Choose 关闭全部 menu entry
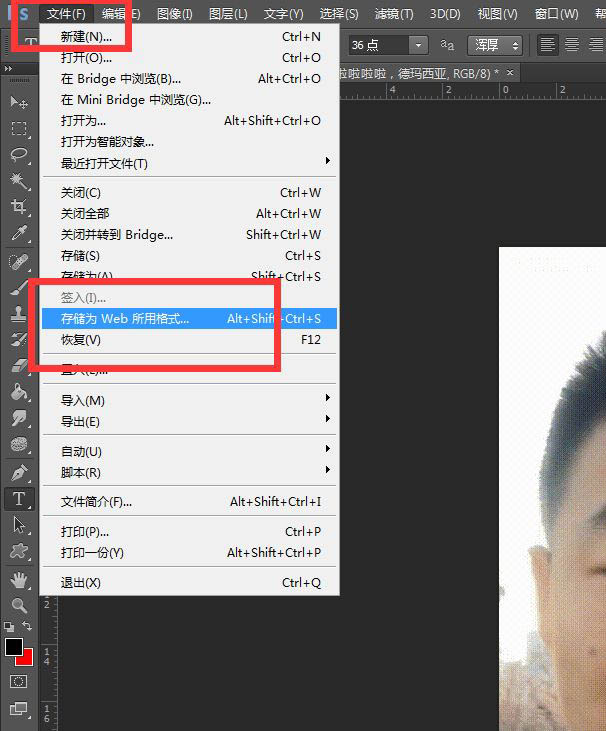Viewport: 606px width, 731px height. 190,214
